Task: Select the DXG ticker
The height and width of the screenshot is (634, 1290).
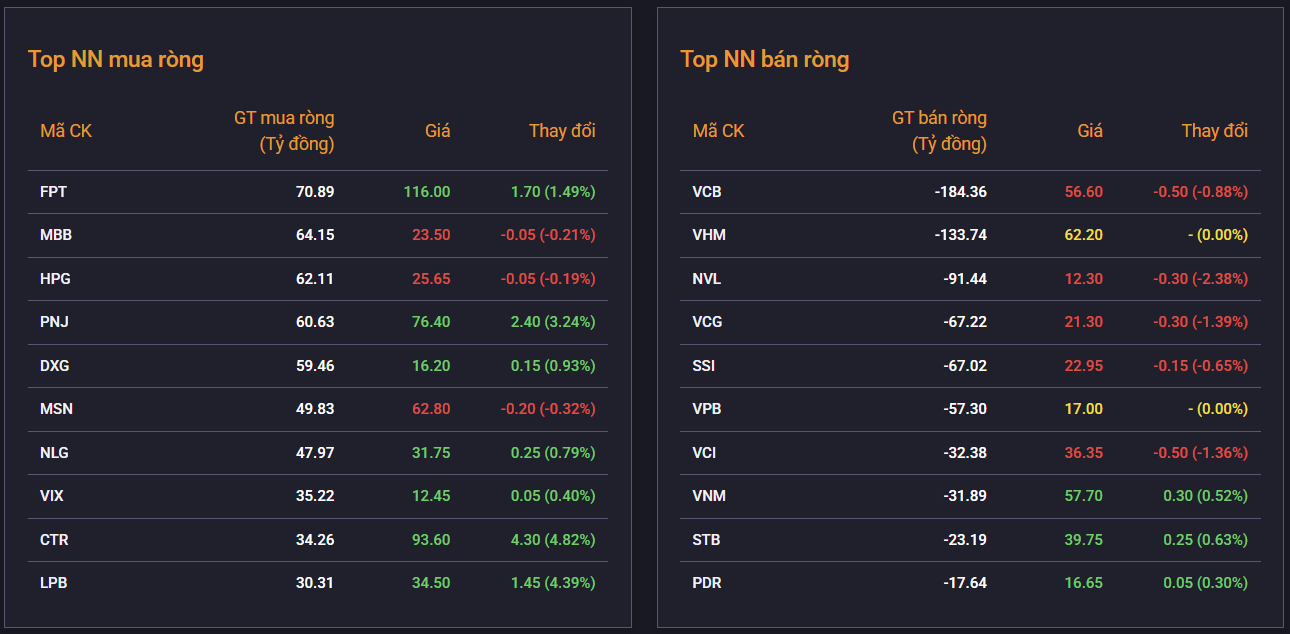Action: (55, 366)
